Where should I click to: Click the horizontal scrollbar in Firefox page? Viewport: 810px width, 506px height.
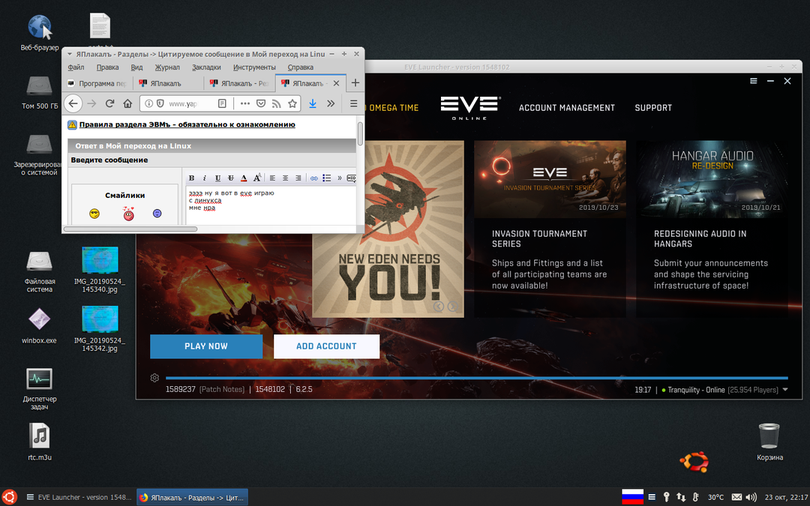point(130,229)
